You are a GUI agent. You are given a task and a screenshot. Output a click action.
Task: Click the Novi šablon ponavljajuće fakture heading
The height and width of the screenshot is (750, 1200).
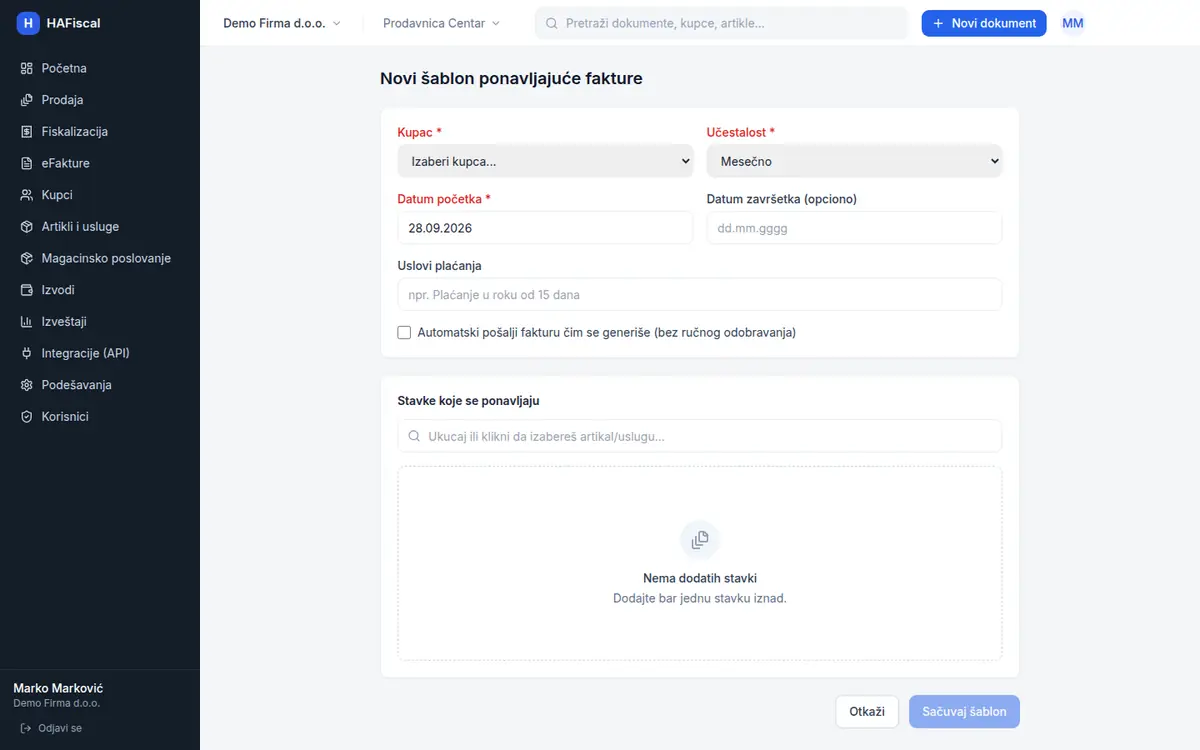511,78
